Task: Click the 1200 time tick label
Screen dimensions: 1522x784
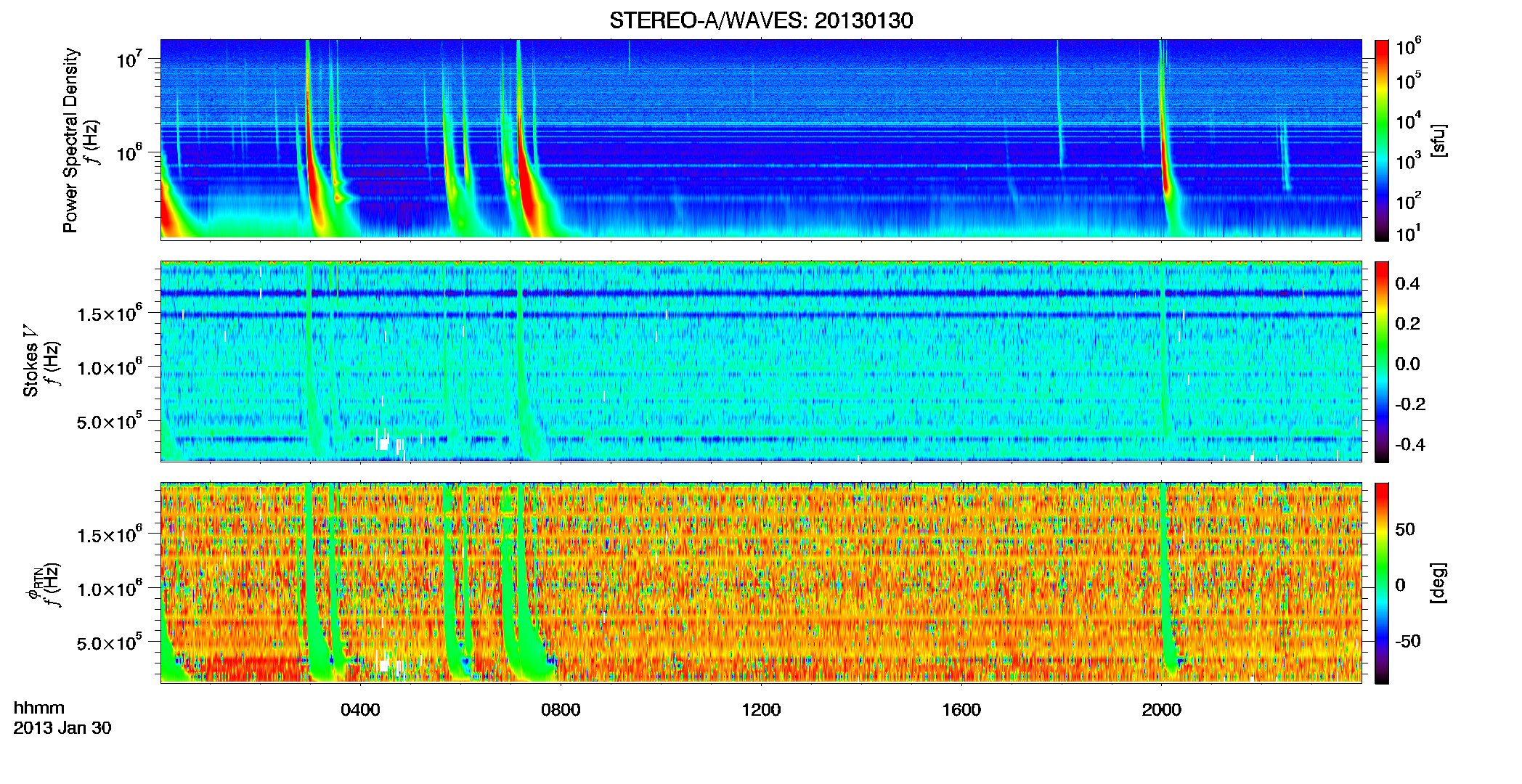Action: pos(761,710)
